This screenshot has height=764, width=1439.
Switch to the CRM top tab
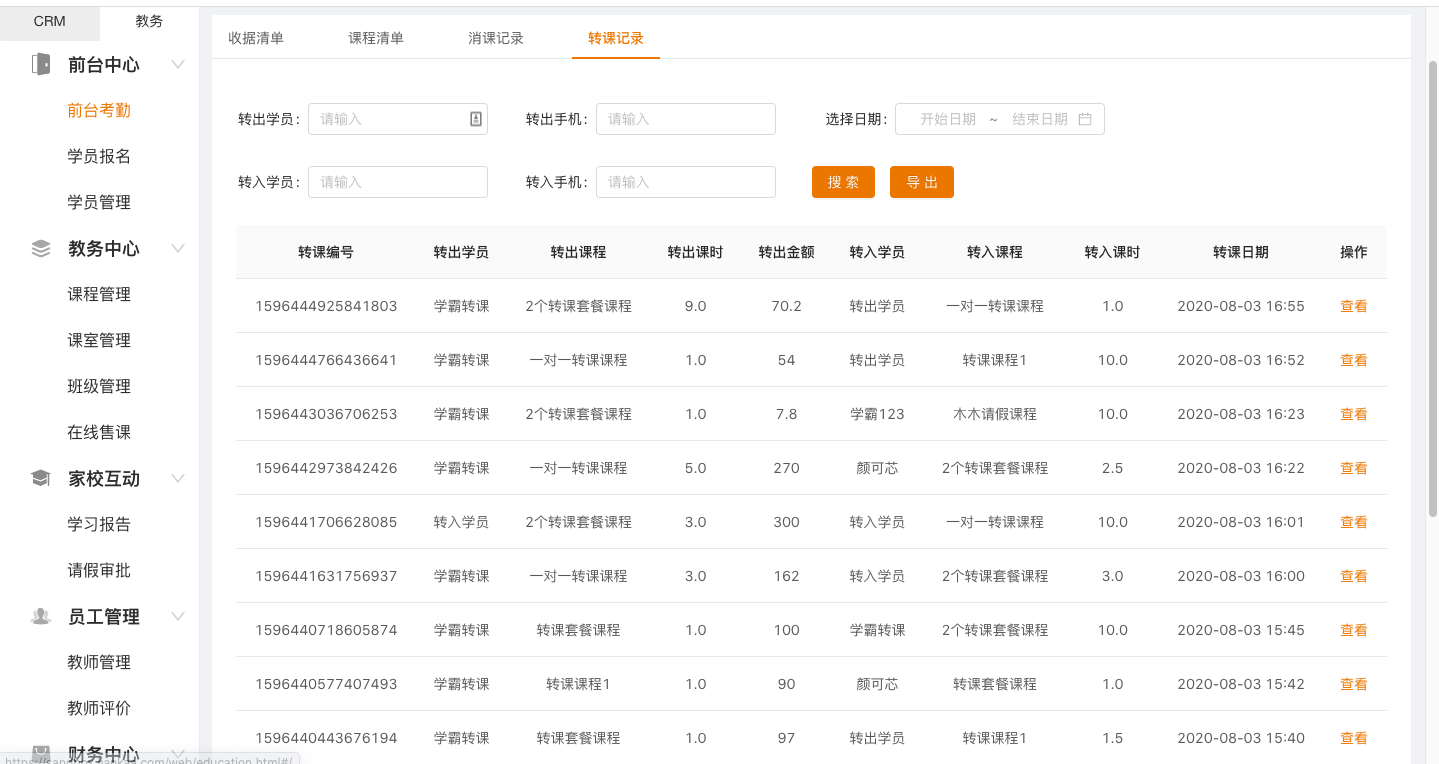click(50, 21)
